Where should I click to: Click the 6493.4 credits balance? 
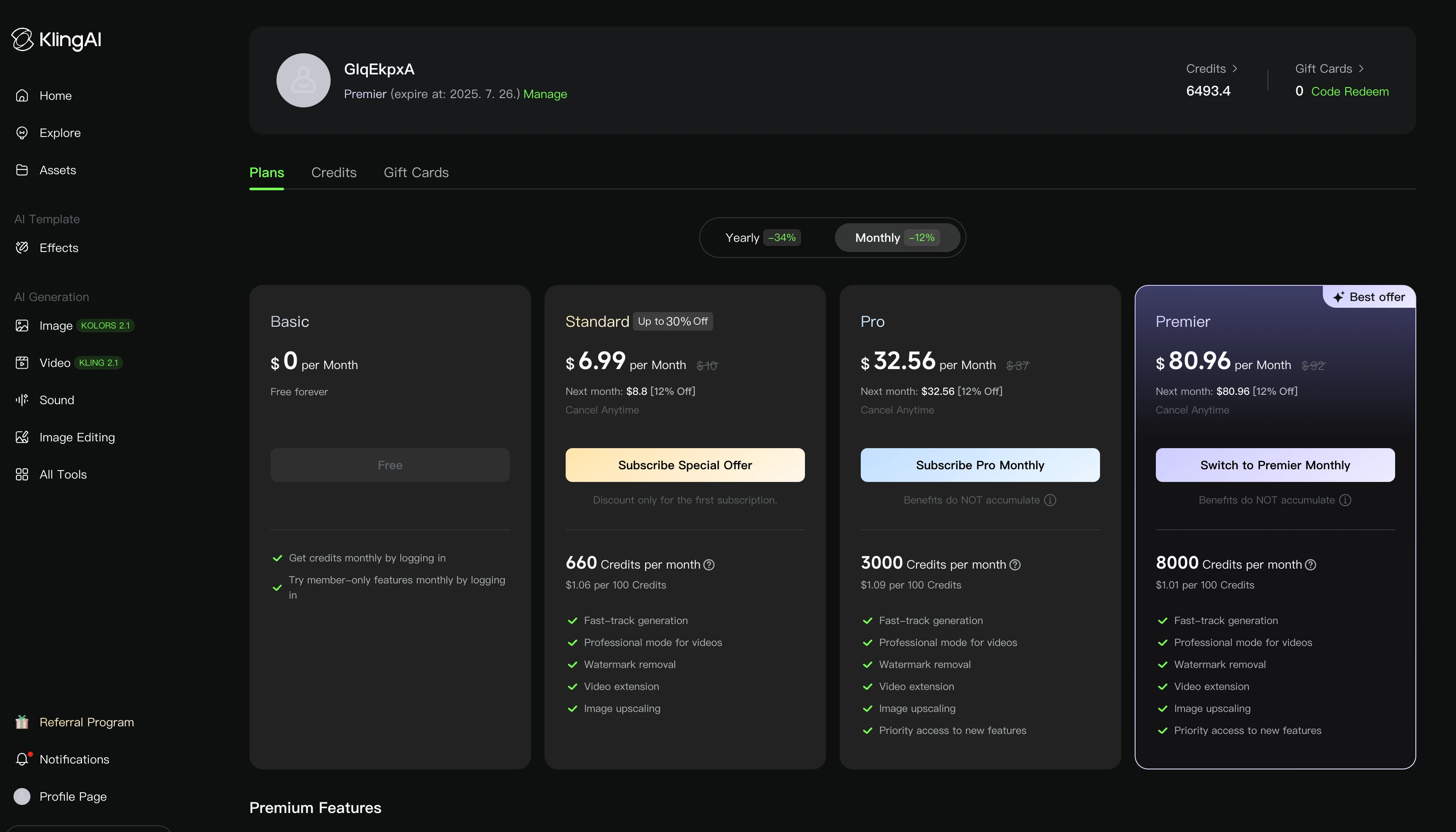(x=1208, y=91)
